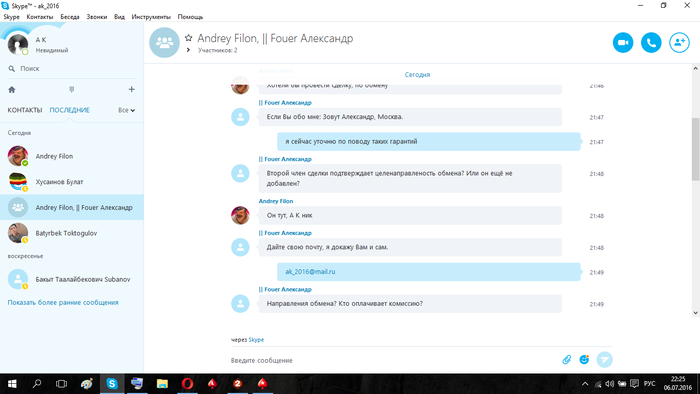Expand the participants list chevron

click(x=188, y=50)
